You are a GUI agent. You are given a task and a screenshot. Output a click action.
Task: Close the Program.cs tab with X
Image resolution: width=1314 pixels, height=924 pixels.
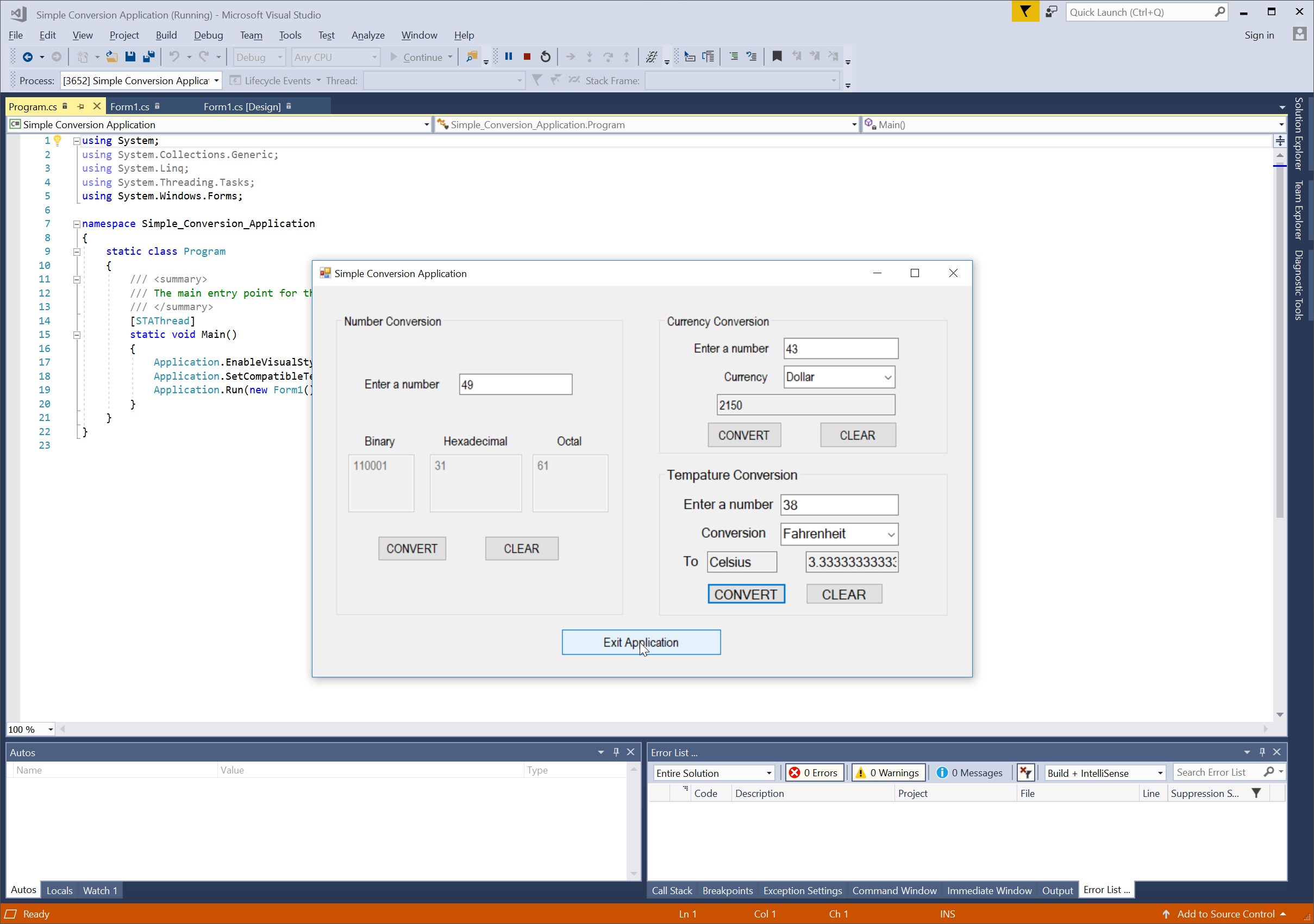(x=97, y=106)
